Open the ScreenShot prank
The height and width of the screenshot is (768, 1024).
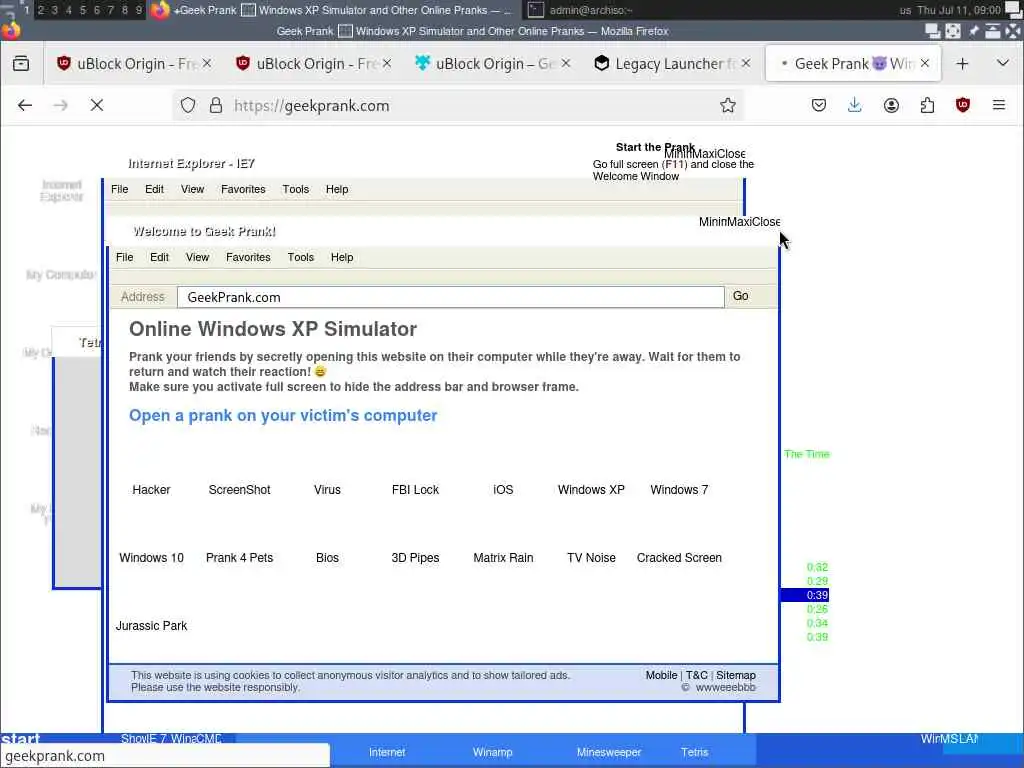pyautogui.click(x=239, y=490)
